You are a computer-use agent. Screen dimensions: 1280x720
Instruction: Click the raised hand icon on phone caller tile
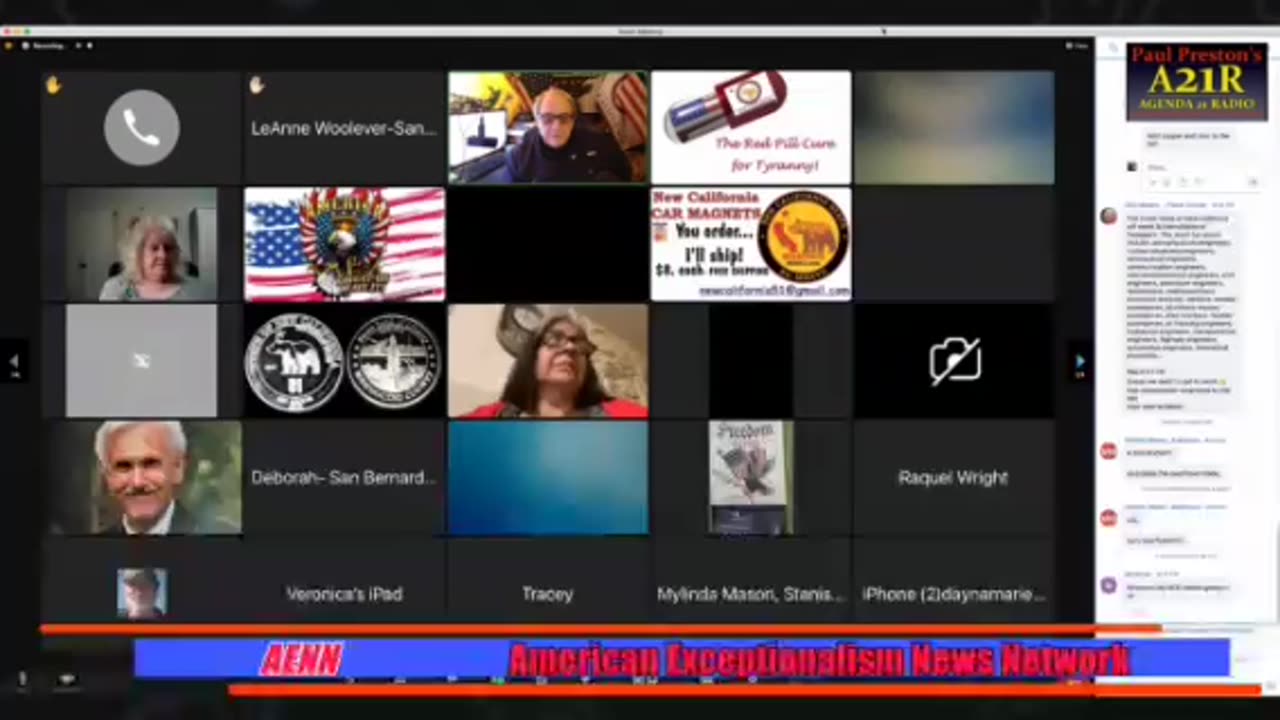53,86
